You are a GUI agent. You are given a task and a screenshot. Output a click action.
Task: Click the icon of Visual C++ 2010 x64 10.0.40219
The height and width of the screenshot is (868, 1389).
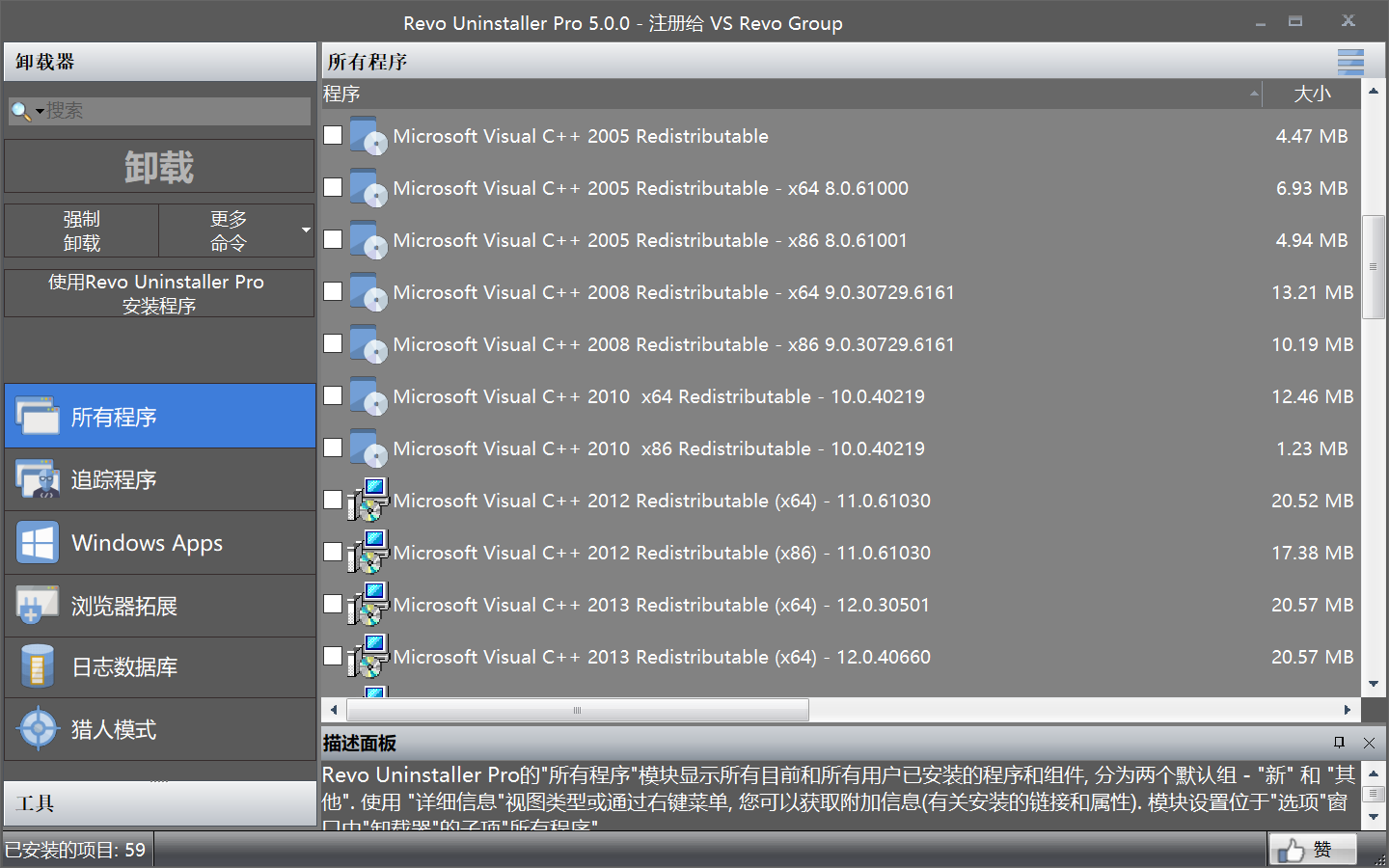(368, 396)
